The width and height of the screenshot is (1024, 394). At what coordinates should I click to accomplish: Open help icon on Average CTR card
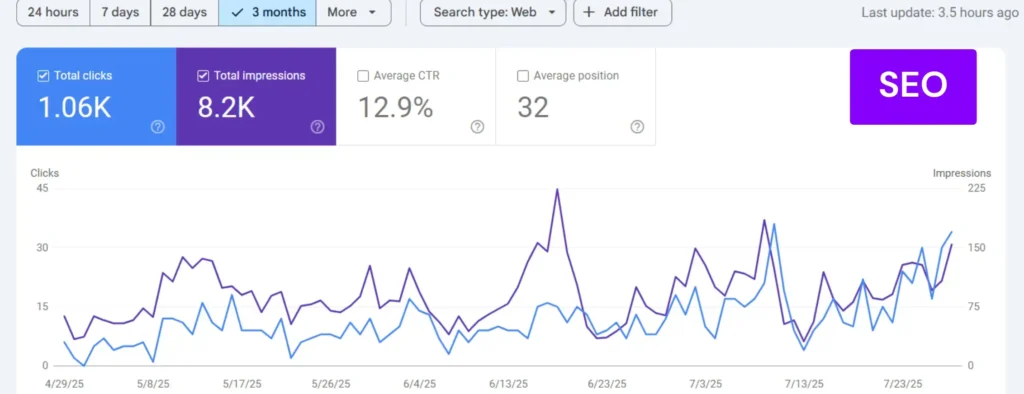tap(477, 127)
